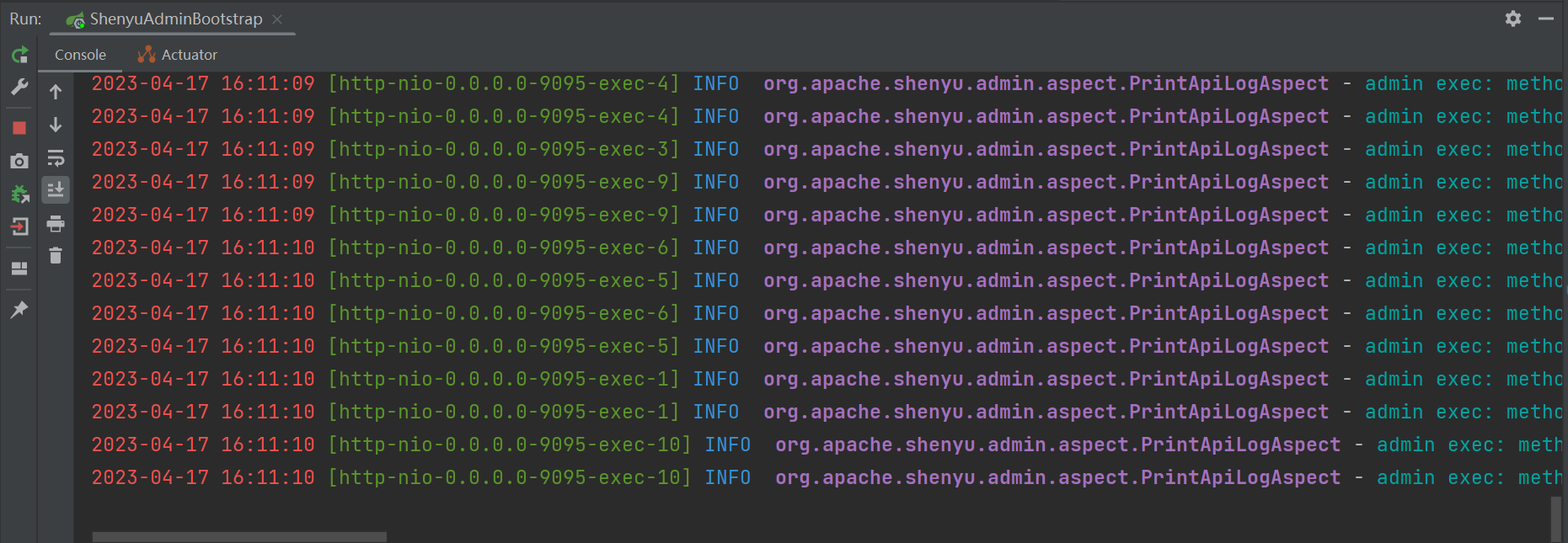Click the Exit icon in left toolbar
The image size is (1568, 543).
19,226
